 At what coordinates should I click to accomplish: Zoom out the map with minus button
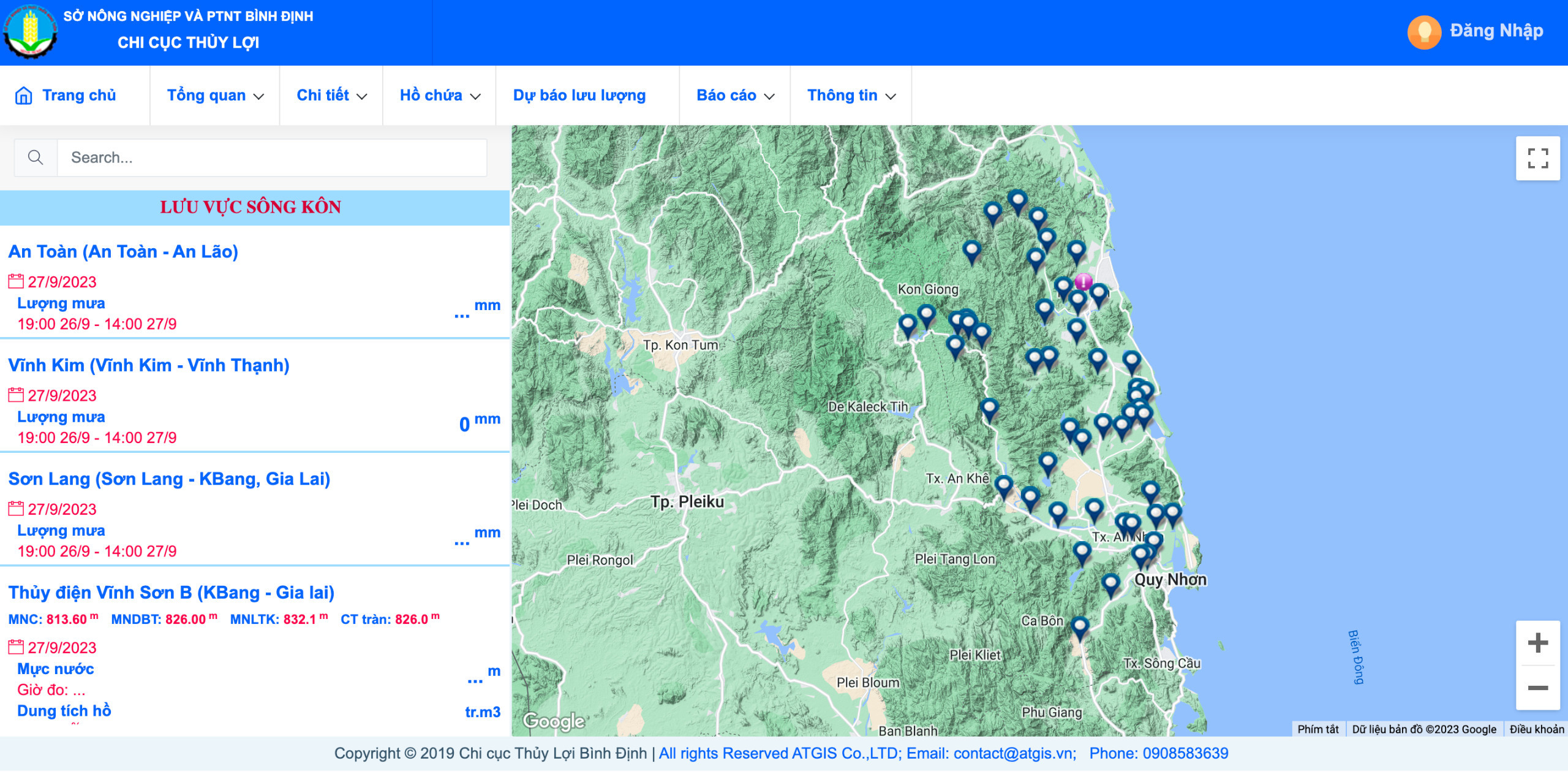(x=1537, y=688)
